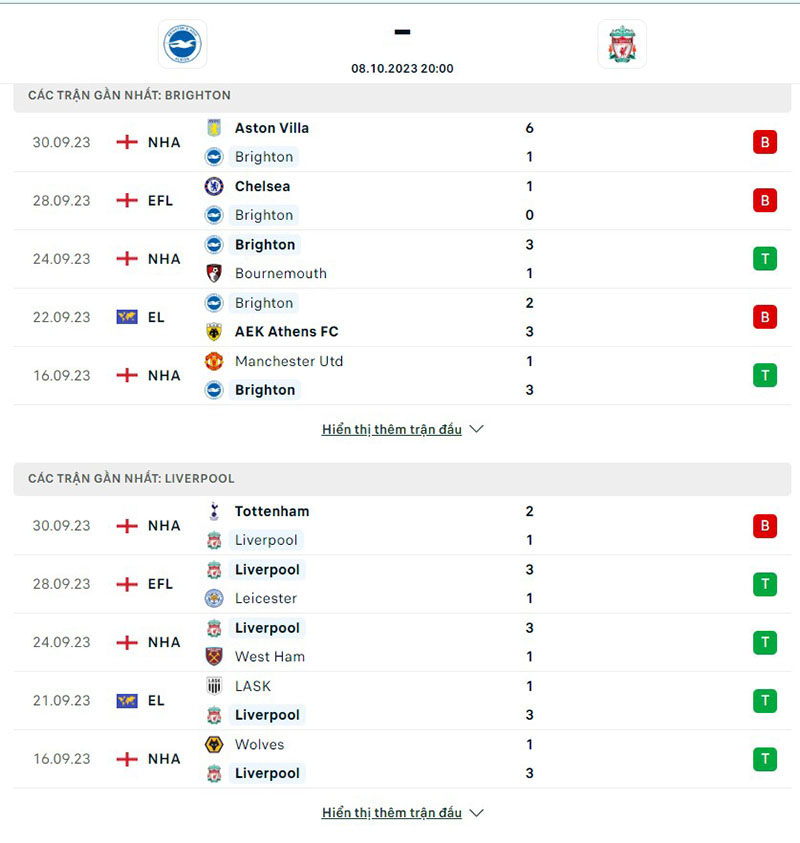The width and height of the screenshot is (800, 843).
Task: Select the AEK Athens FC crest
Action: [x=214, y=331]
